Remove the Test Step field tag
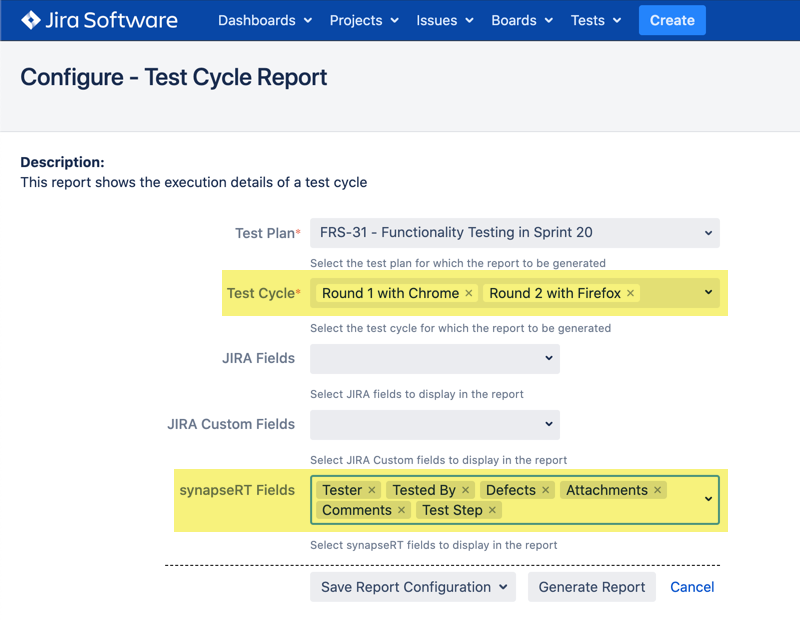800x620 pixels. [x=492, y=510]
